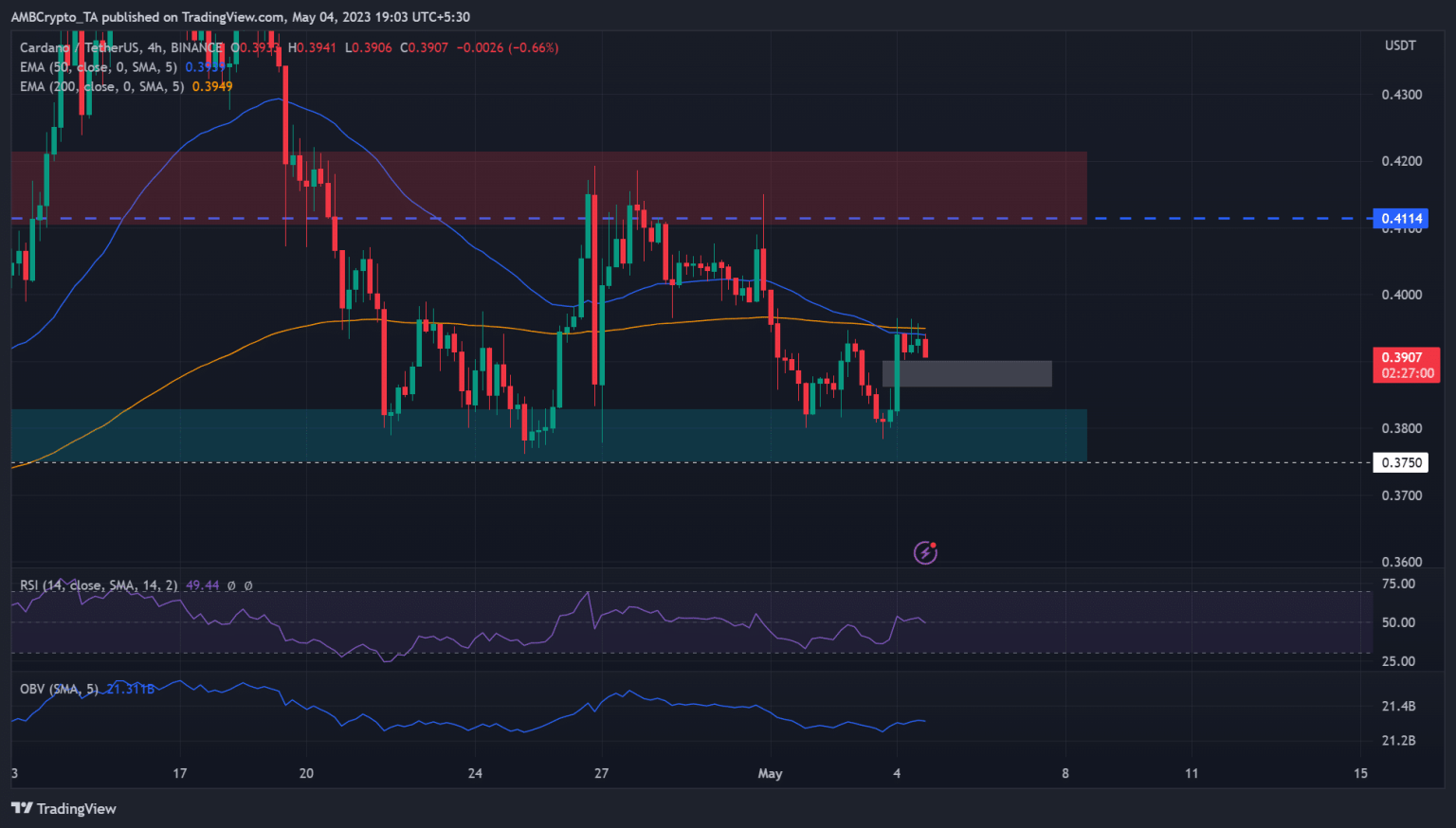Click the blue 0.4114 price line label
Image resolution: width=1456 pixels, height=828 pixels.
point(1400,219)
